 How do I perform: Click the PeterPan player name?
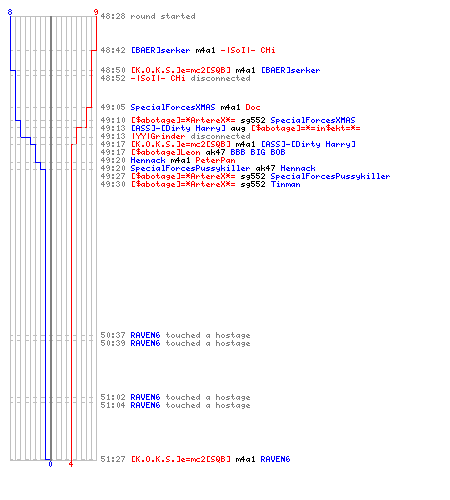pyautogui.click(x=215, y=160)
